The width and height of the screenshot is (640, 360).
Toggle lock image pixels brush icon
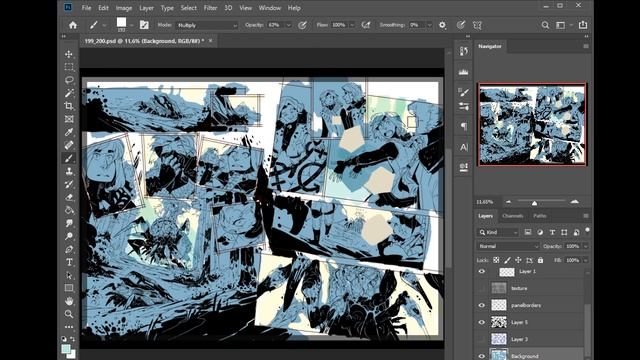tap(507, 260)
